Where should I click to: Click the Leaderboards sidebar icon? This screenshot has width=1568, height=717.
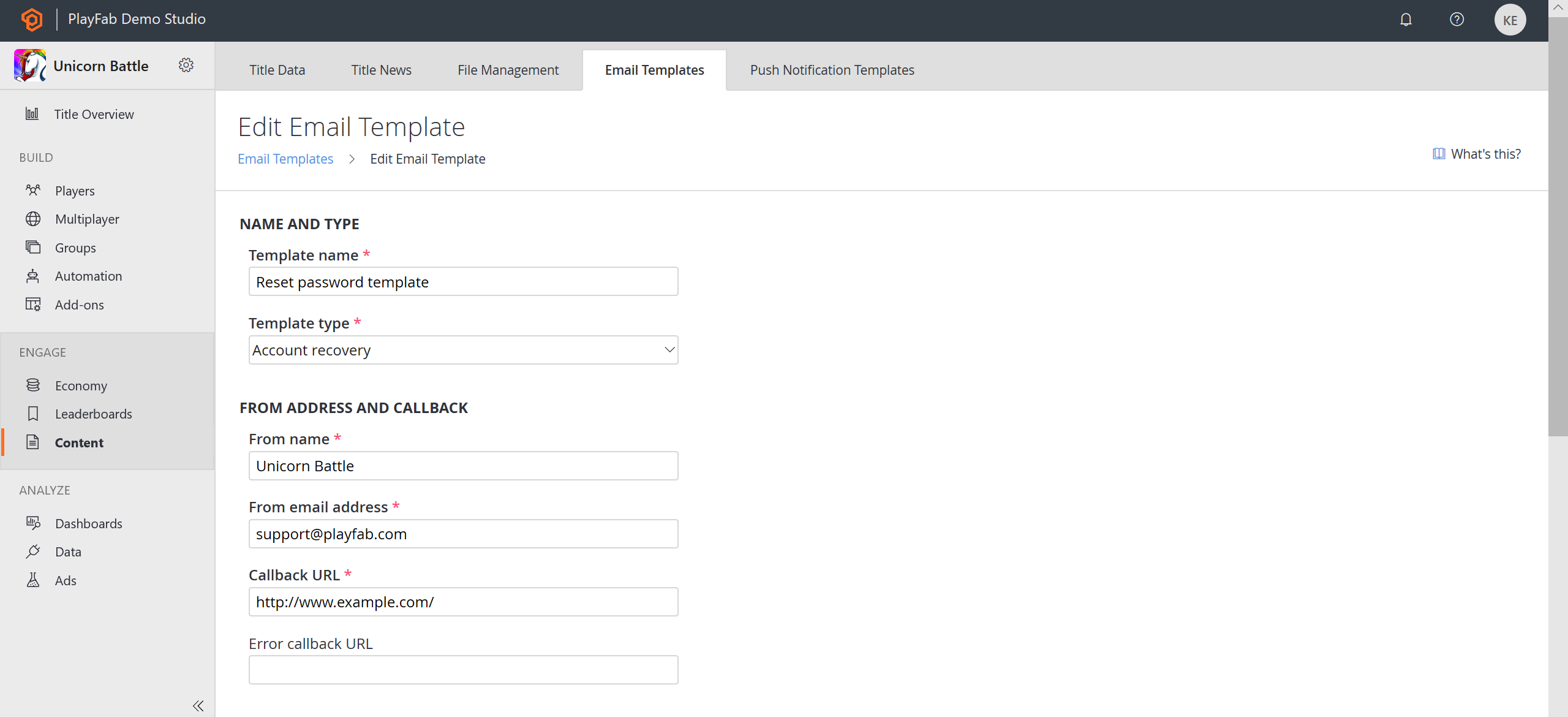tap(33, 413)
